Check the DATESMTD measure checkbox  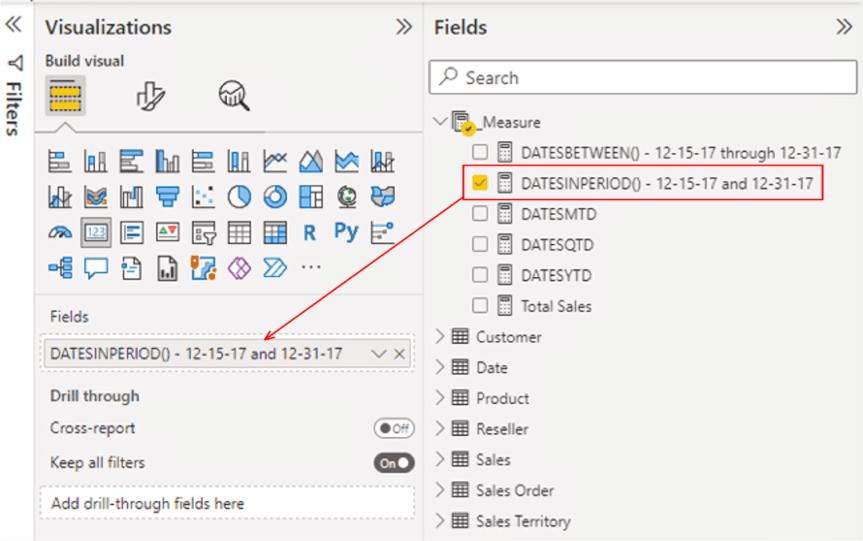pyautogui.click(x=480, y=213)
